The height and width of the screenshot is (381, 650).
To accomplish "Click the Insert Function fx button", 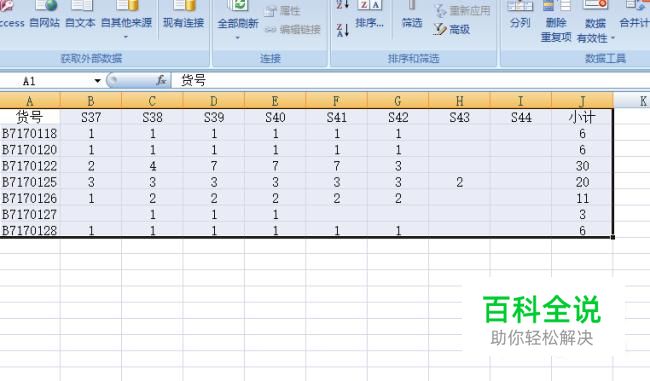I will tap(161, 80).
